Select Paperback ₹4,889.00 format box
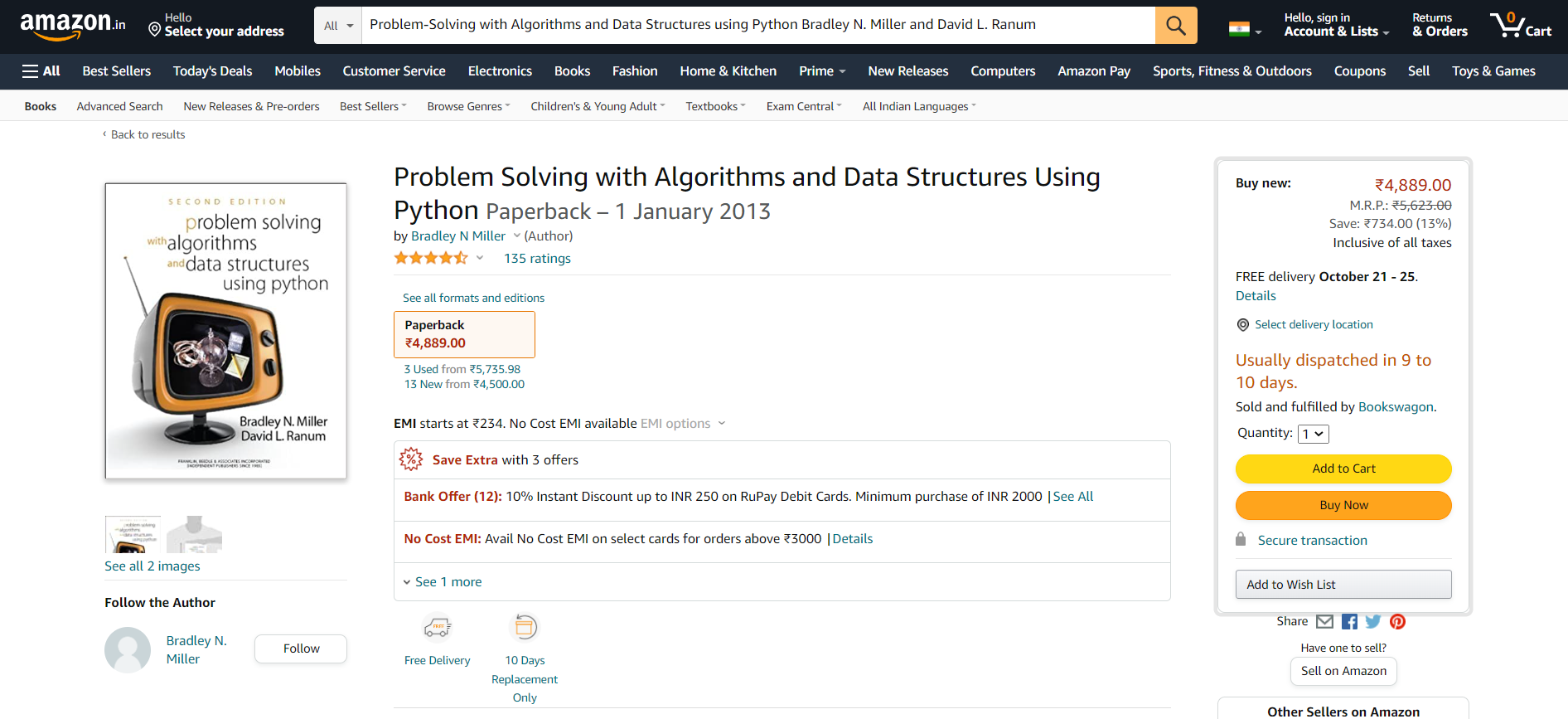This screenshot has height=719, width=1568. point(464,334)
